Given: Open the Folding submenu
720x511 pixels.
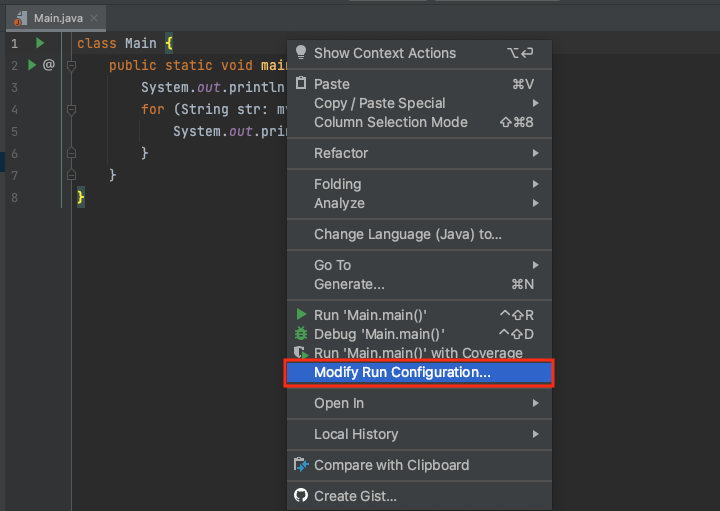Looking at the screenshot, I should 419,184.
